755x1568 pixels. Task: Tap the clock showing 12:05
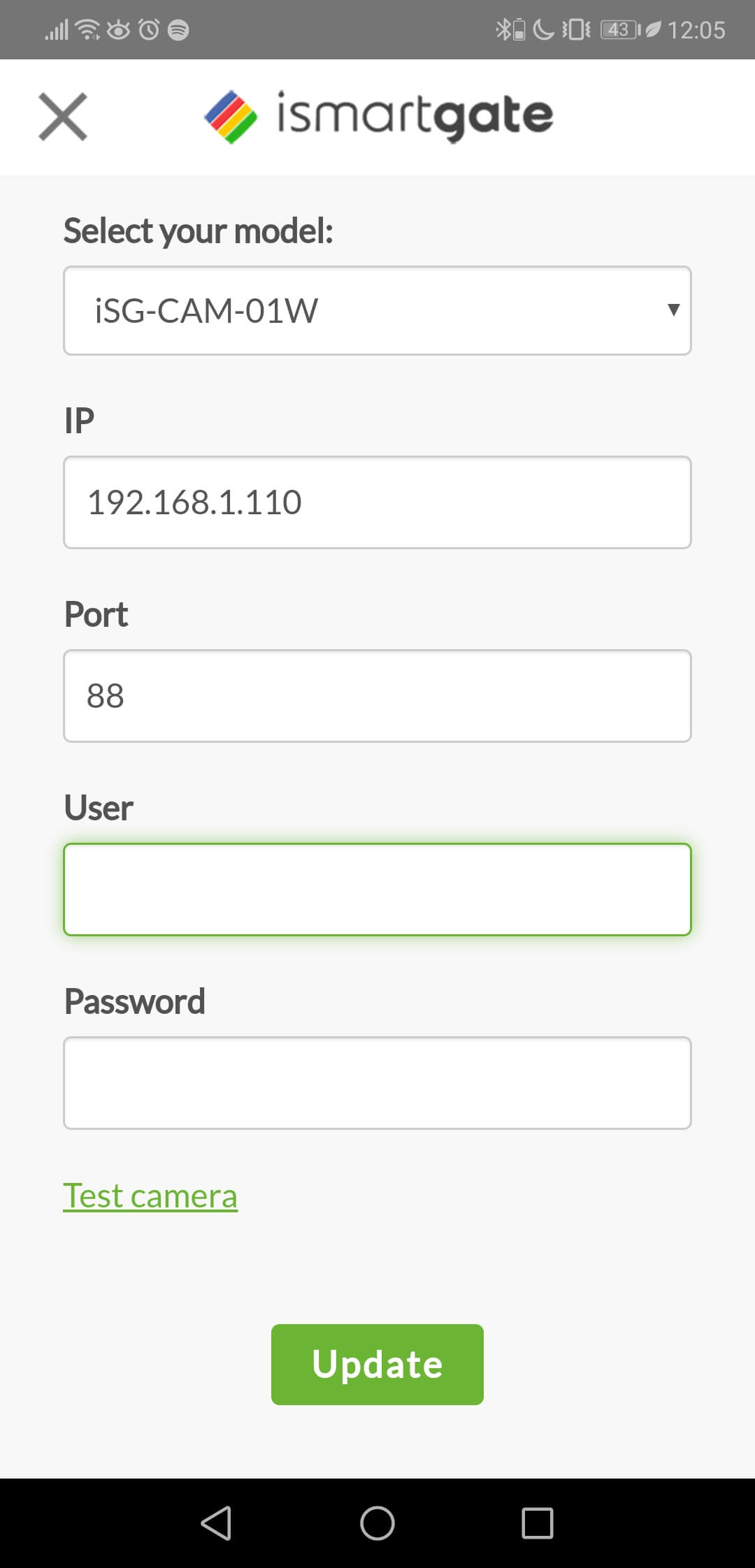pos(696,30)
